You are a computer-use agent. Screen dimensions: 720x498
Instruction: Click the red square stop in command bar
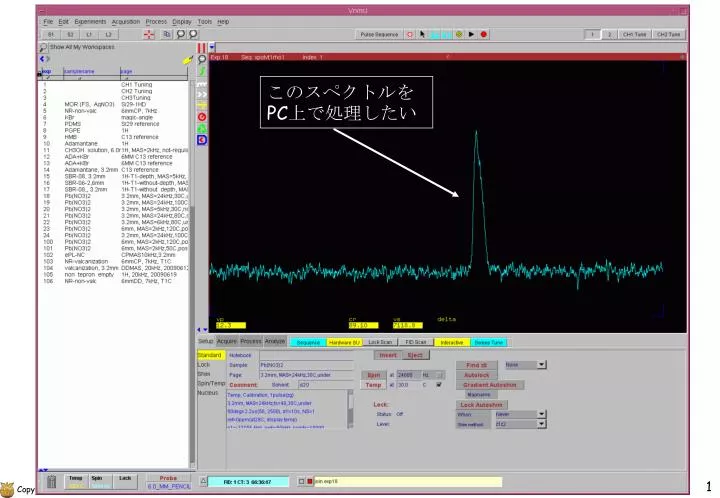[309, 481]
